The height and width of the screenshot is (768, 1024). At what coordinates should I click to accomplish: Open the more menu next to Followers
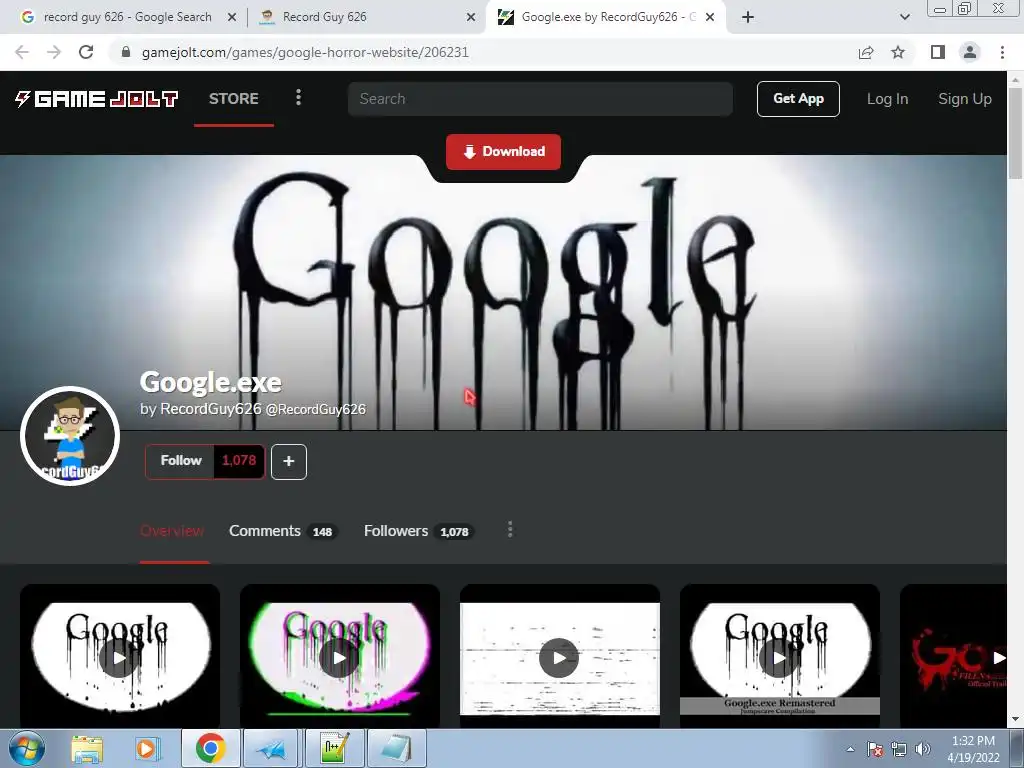tap(510, 530)
